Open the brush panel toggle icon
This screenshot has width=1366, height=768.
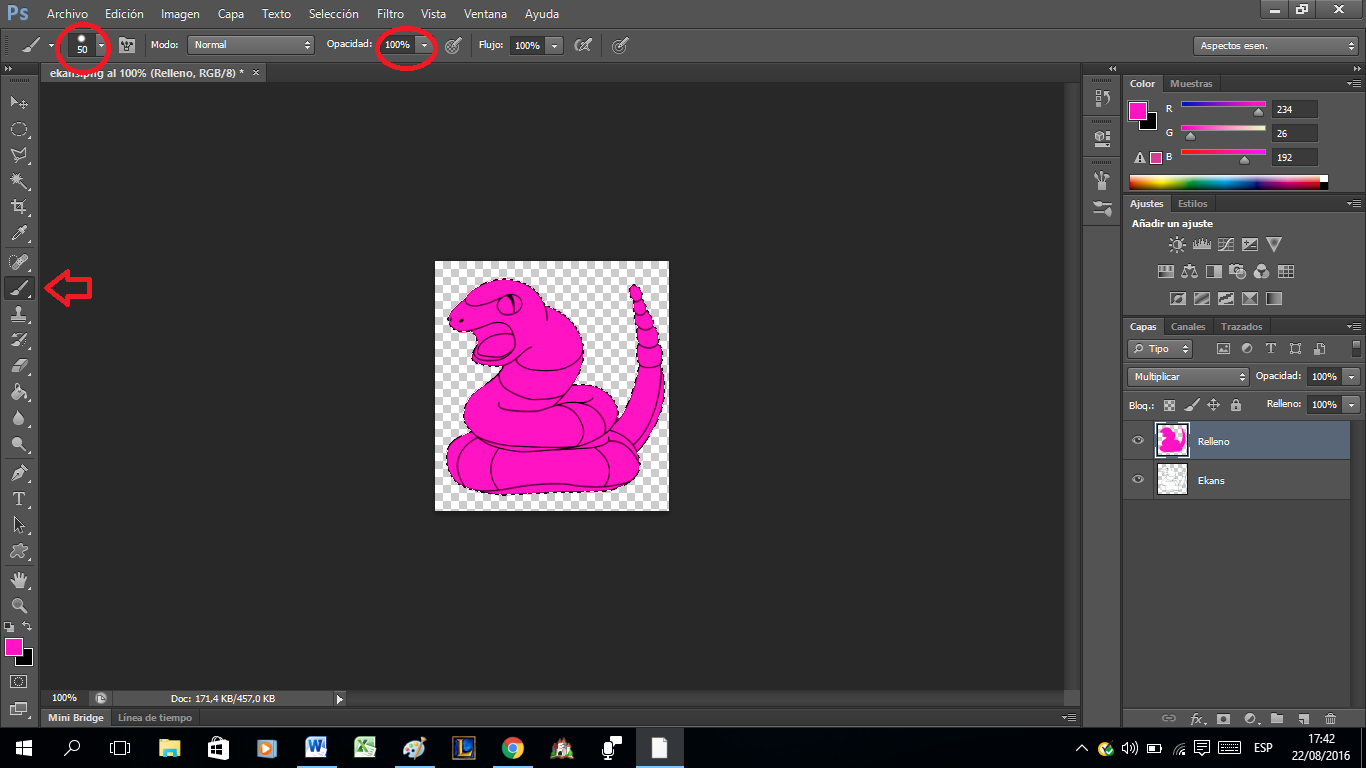[x=125, y=45]
